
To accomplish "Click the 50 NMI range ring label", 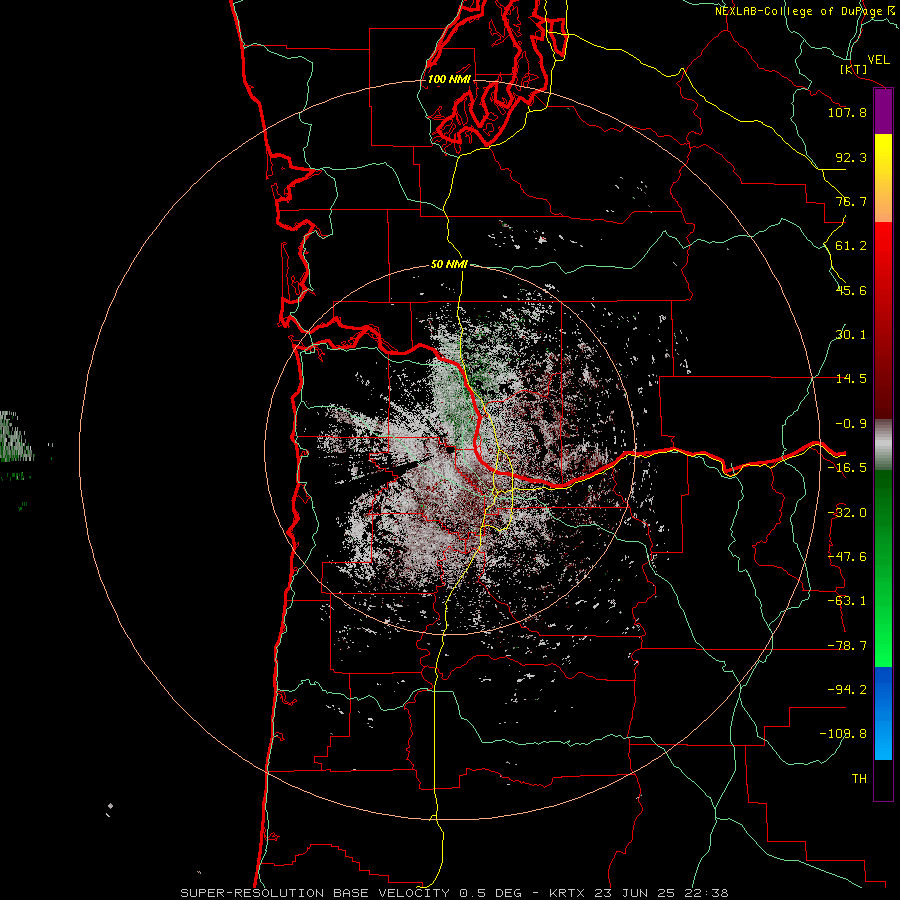I will coord(449,265).
